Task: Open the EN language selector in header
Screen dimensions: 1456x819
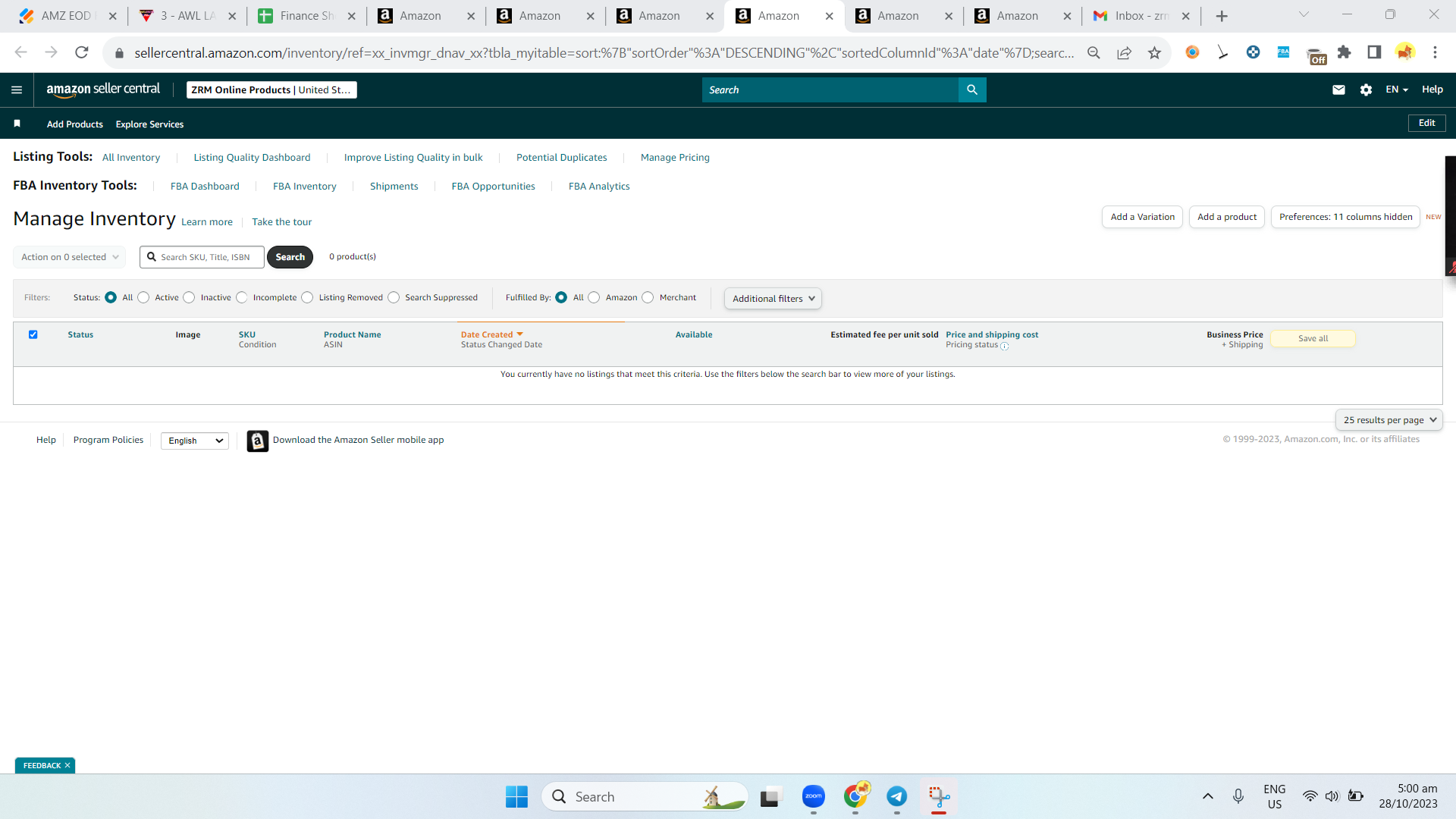Action: 1396,89
